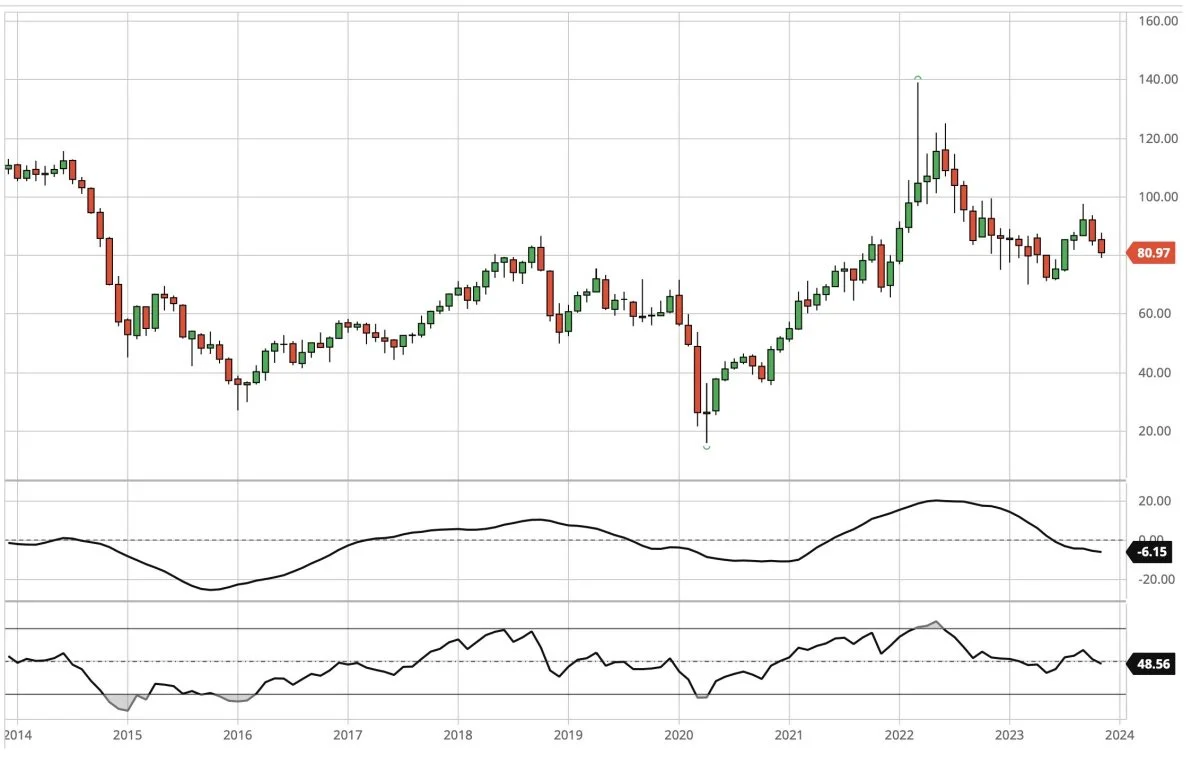
Task: Click the 2020 time axis label
Action: (x=678, y=735)
